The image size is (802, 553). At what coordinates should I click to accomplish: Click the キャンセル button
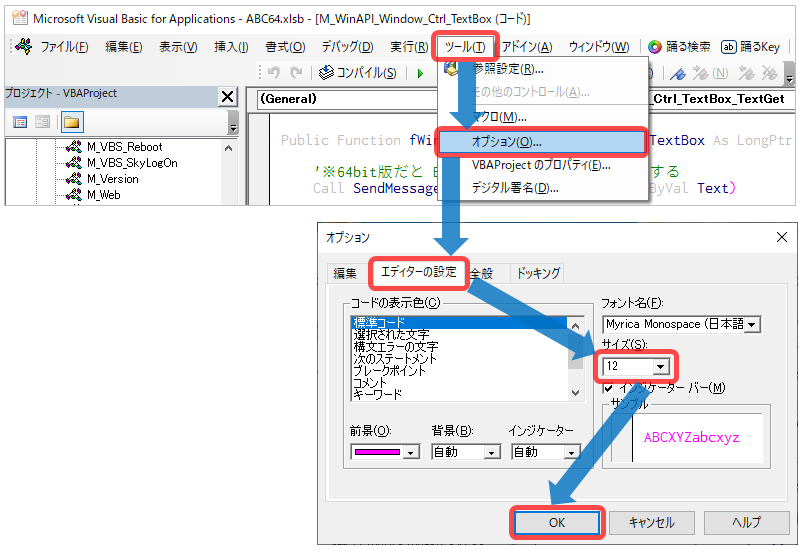click(652, 523)
